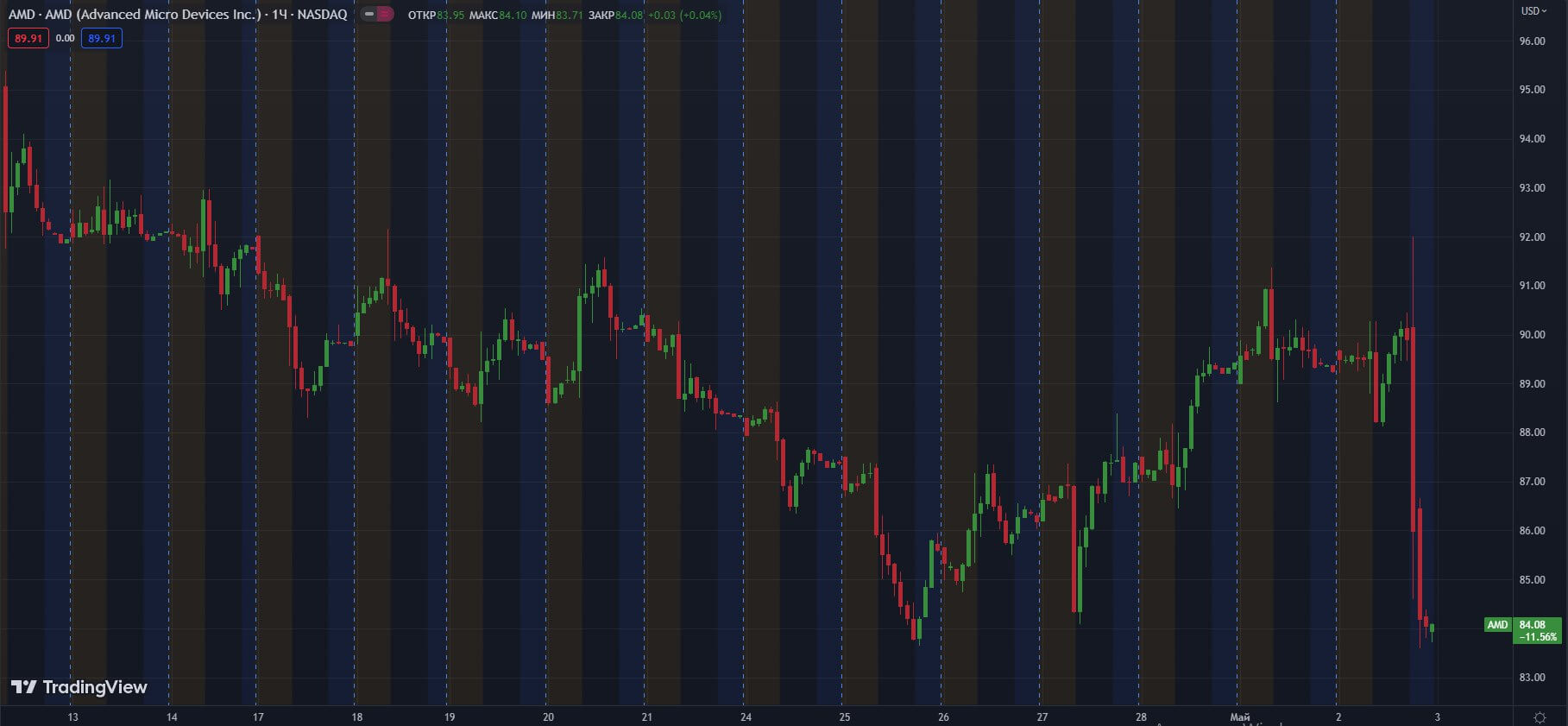1568x726 pixels.
Task: Click the date 17 on time axis
Action: [x=258, y=717]
